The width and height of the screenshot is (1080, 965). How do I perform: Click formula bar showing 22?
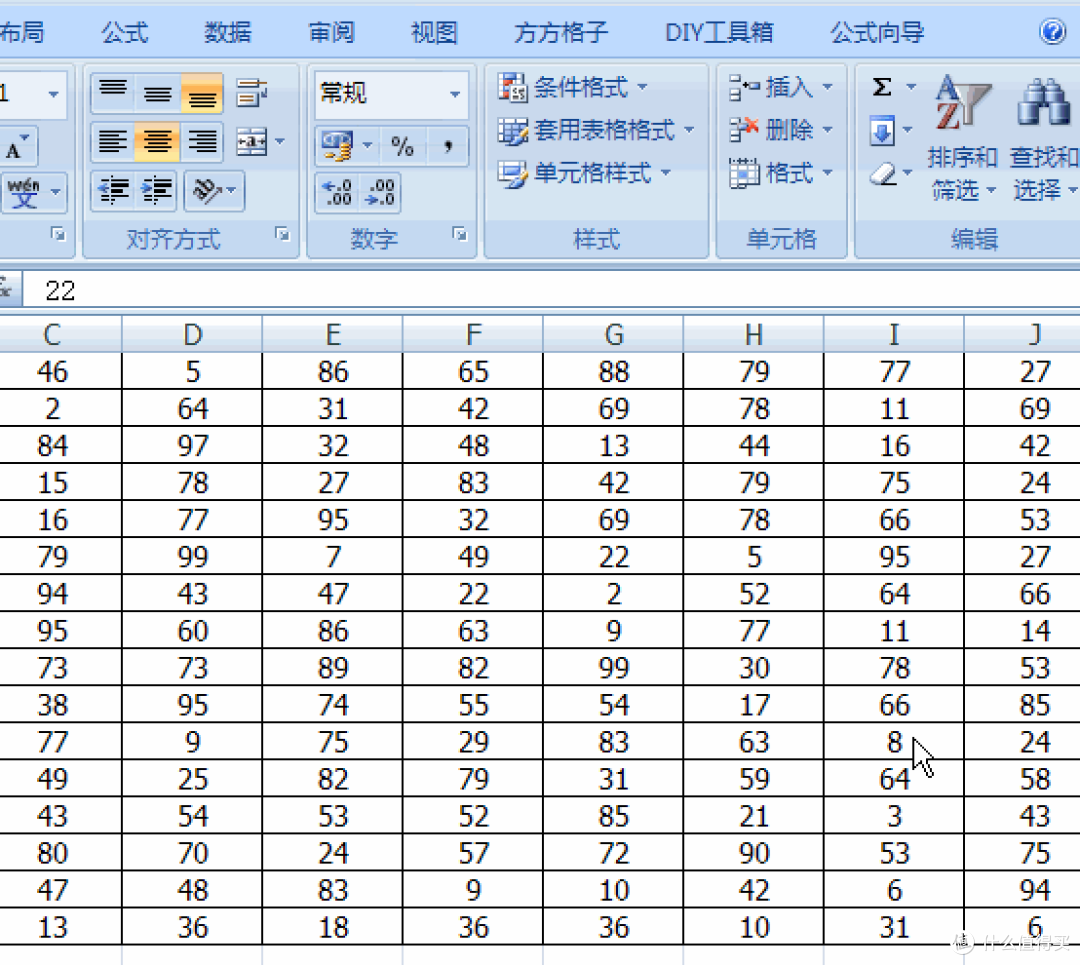pos(551,290)
